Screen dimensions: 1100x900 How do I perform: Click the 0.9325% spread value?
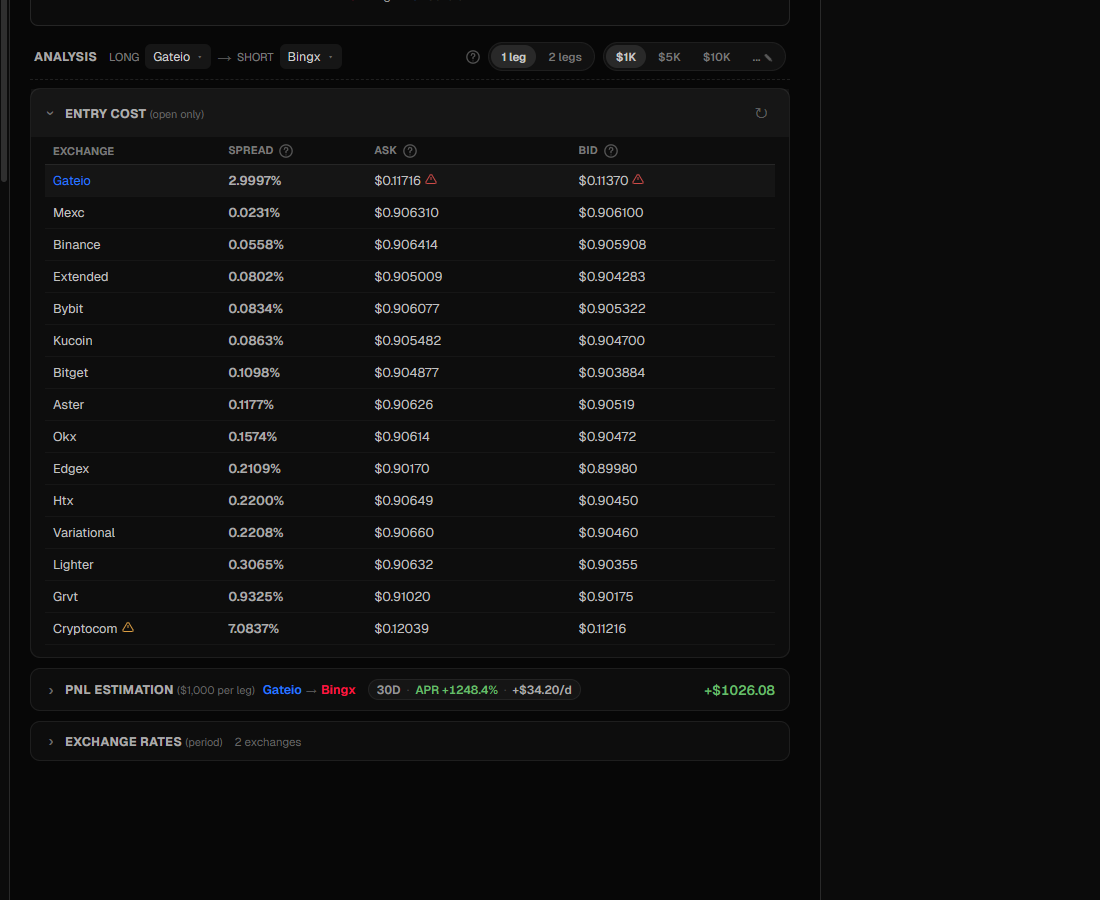point(255,597)
